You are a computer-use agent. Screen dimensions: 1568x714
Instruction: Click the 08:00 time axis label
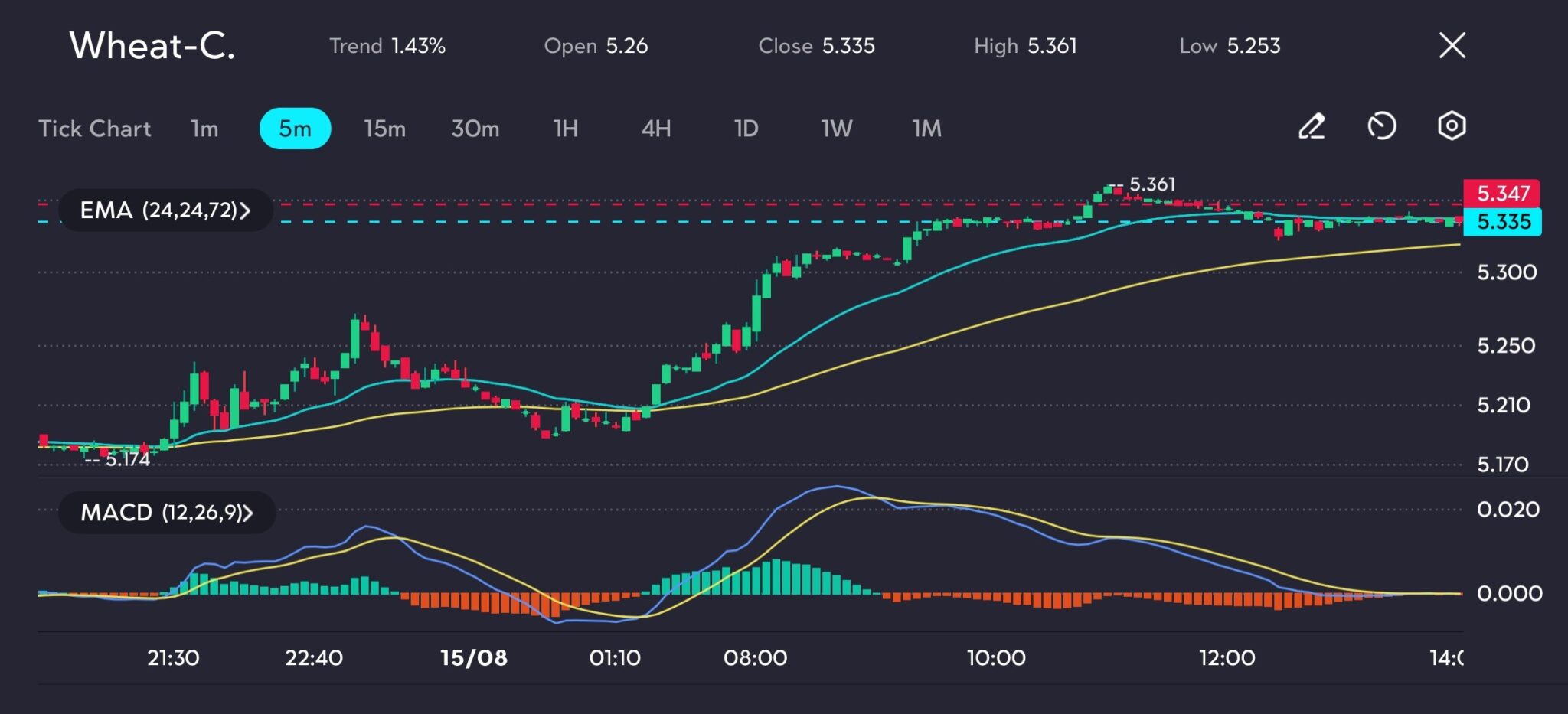pyautogui.click(x=756, y=658)
